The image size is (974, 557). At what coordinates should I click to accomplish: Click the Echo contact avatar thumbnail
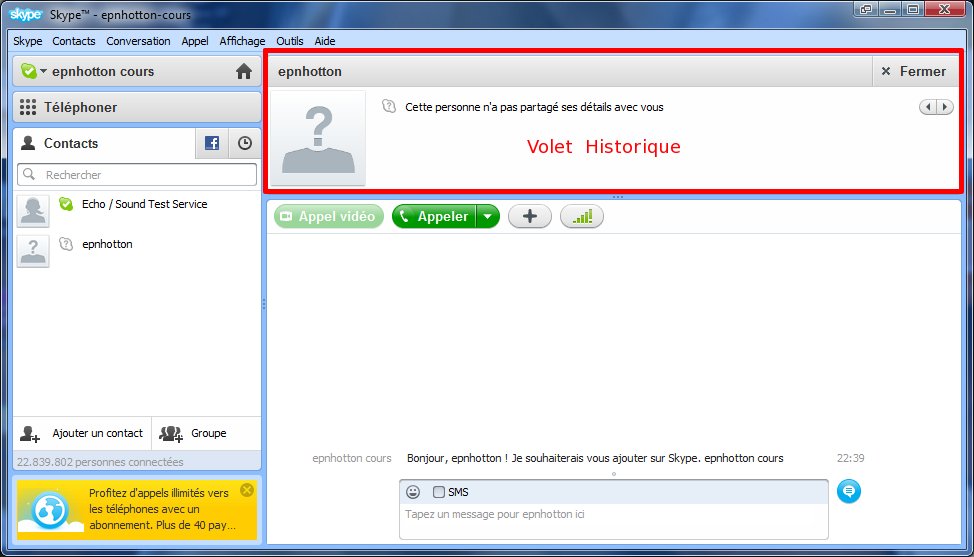(x=33, y=211)
